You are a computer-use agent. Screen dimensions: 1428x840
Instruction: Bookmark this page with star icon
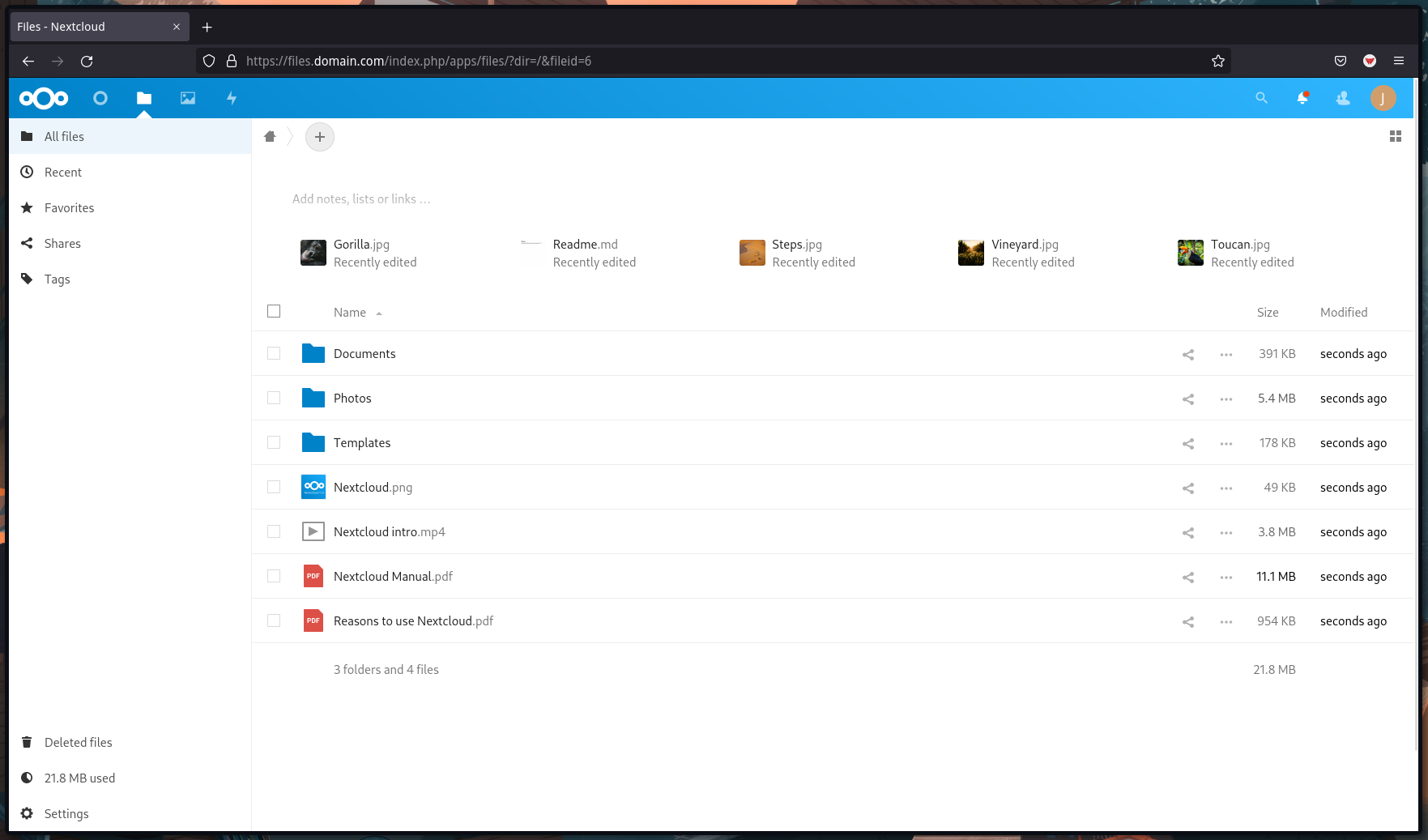point(1217,61)
